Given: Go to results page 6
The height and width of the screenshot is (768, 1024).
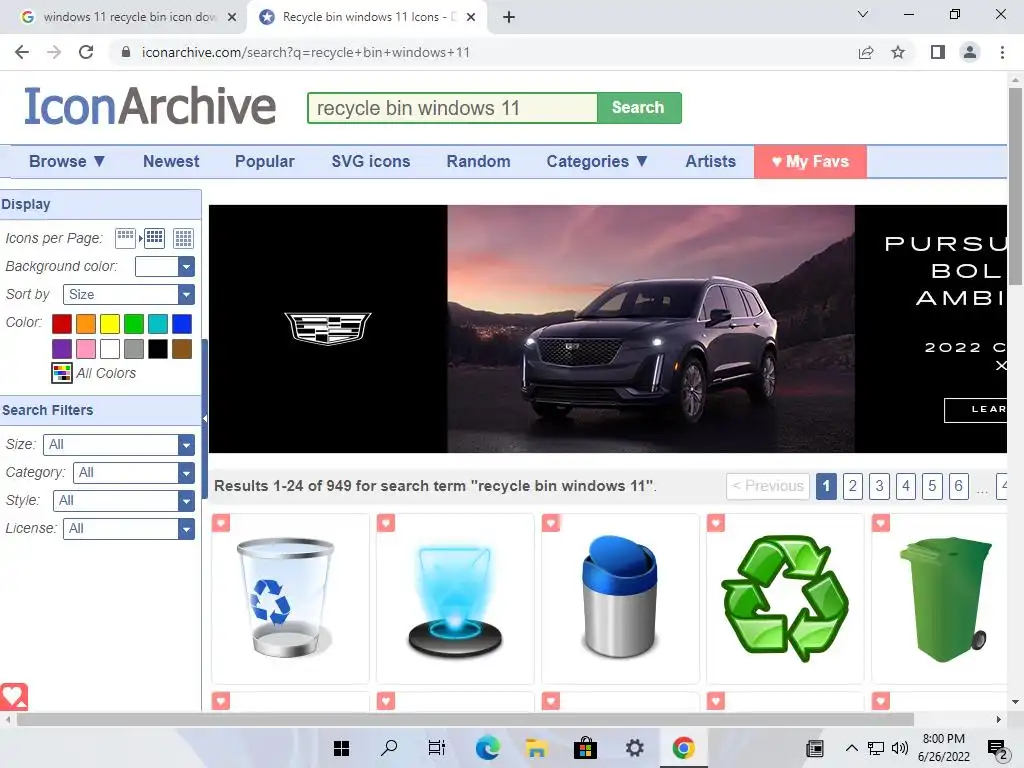Looking at the screenshot, I should tap(958, 486).
